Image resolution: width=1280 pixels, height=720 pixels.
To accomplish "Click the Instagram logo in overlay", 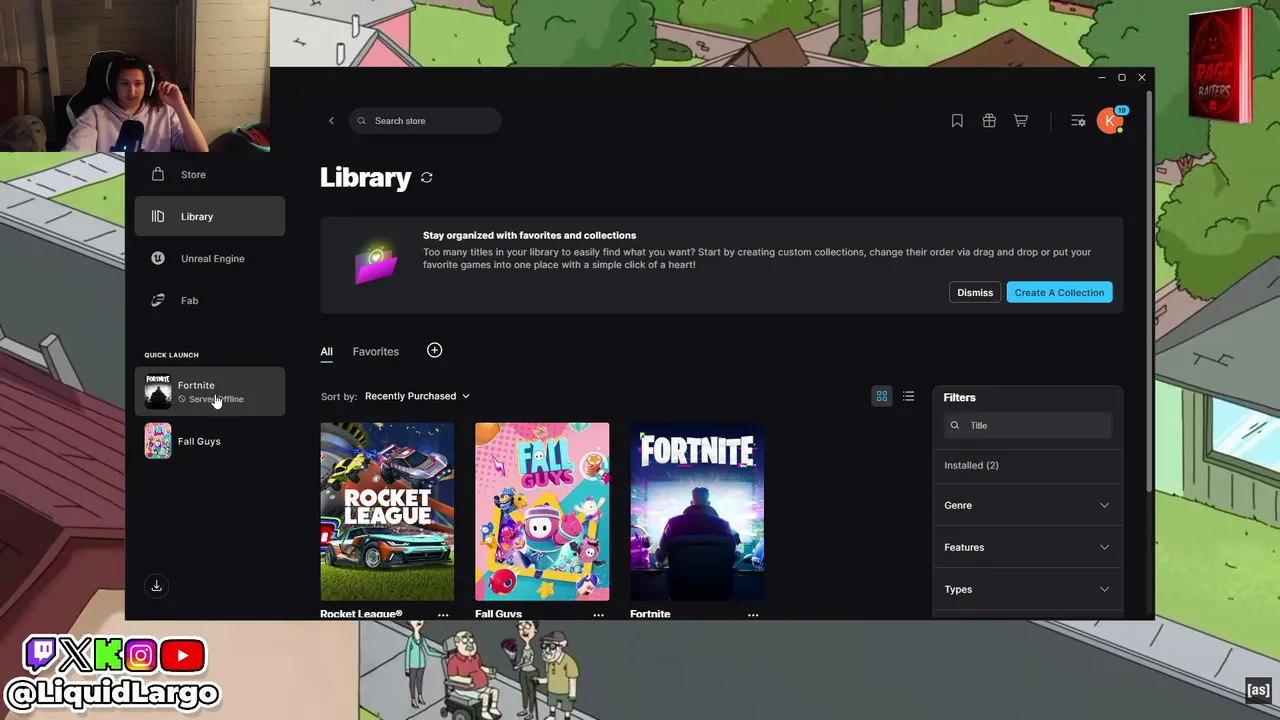I will pyautogui.click(x=141, y=656).
